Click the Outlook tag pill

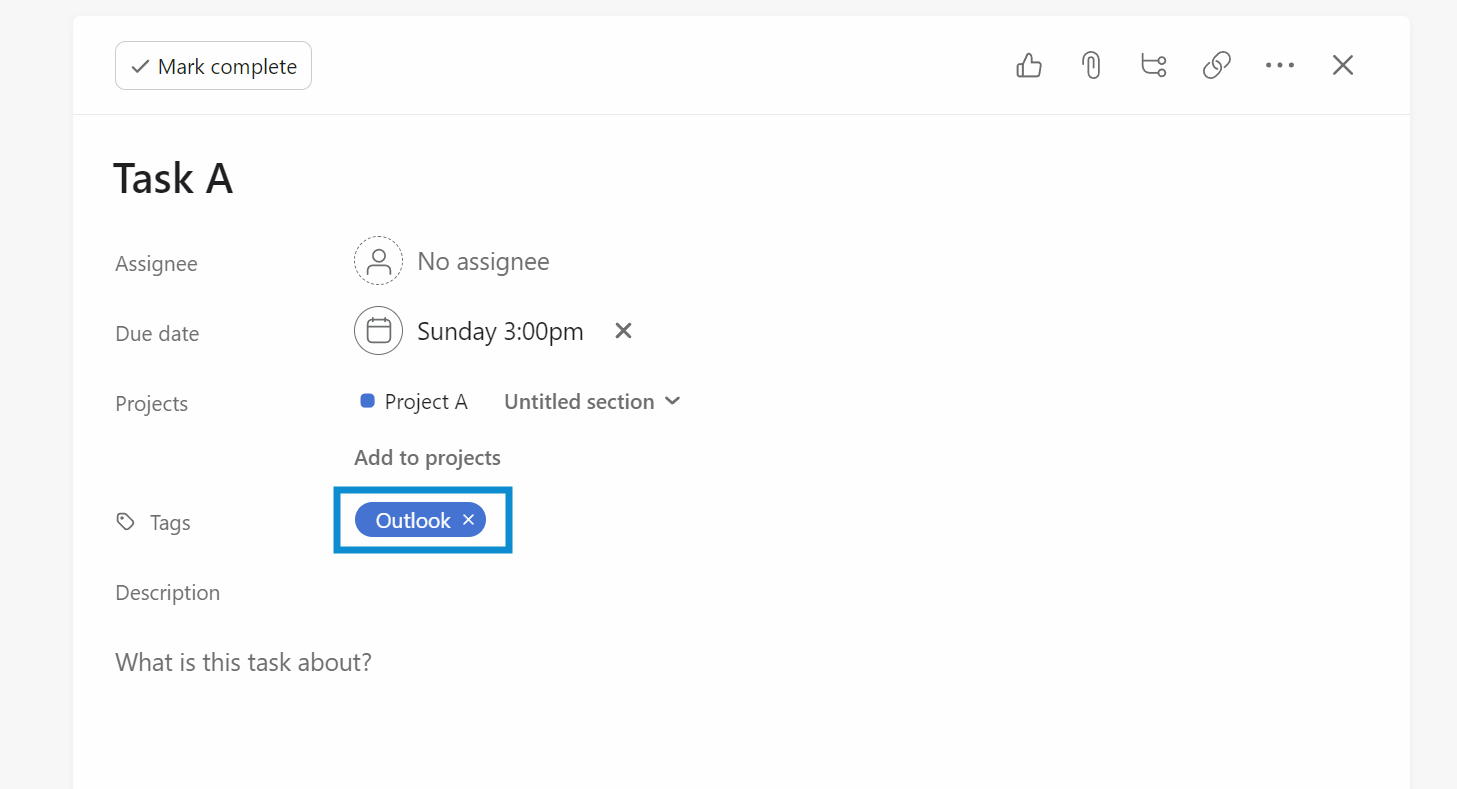tap(412, 520)
